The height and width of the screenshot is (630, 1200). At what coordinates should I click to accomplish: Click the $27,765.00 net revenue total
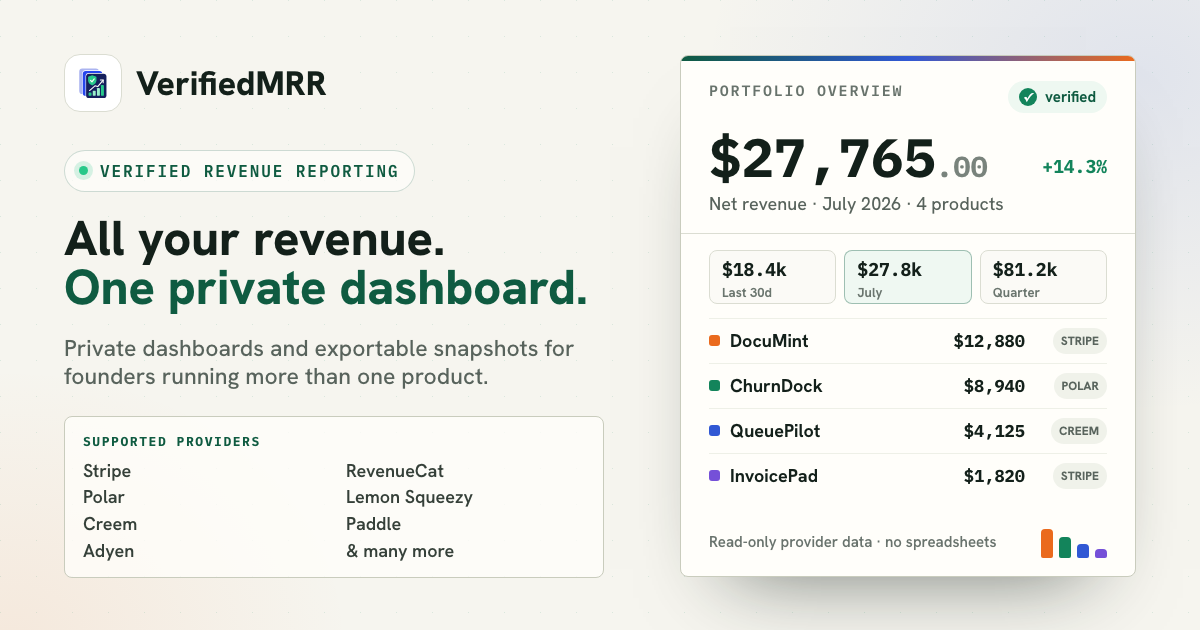[848, 160]
